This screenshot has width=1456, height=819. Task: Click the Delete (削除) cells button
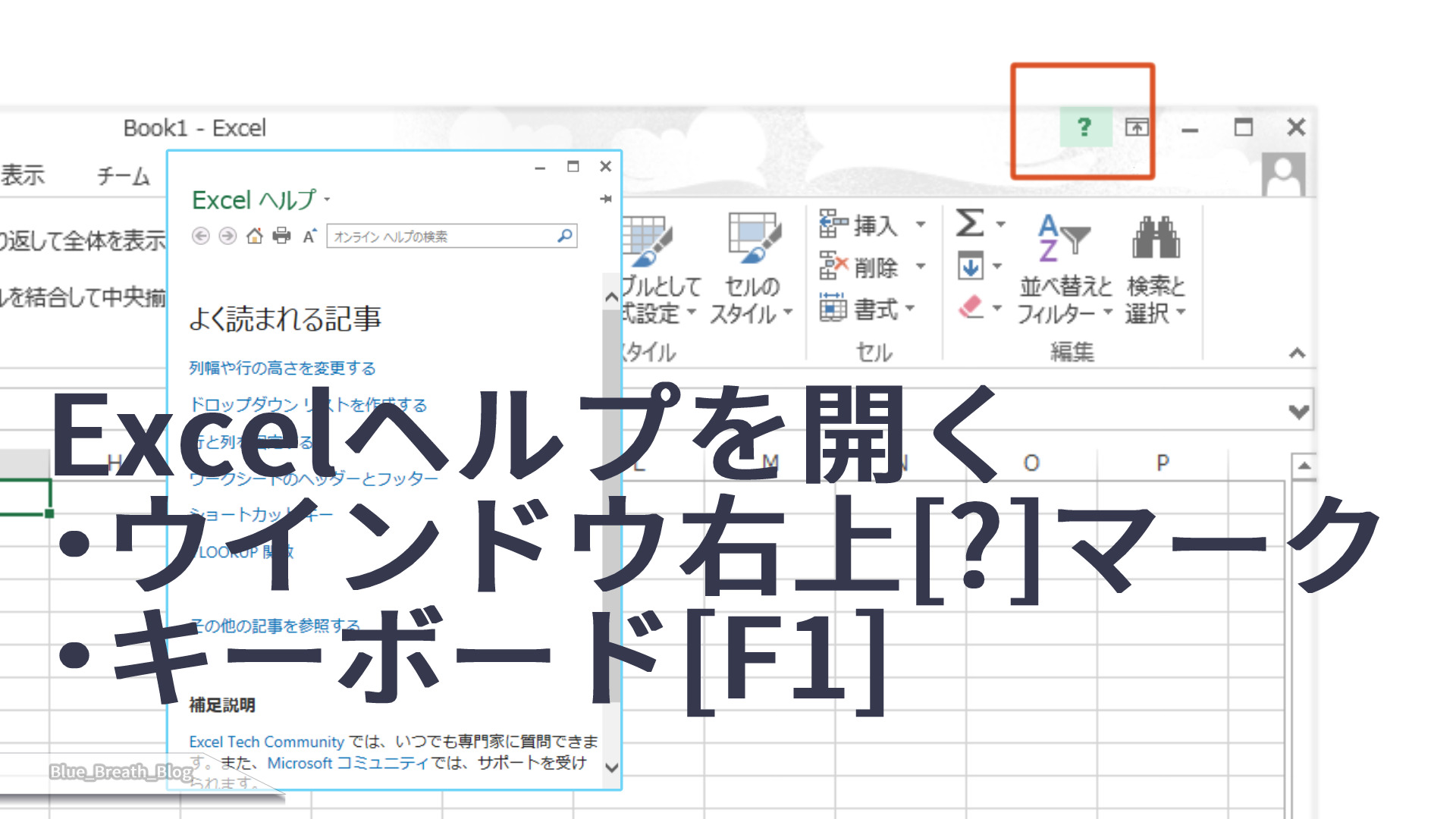coord(859,267)
